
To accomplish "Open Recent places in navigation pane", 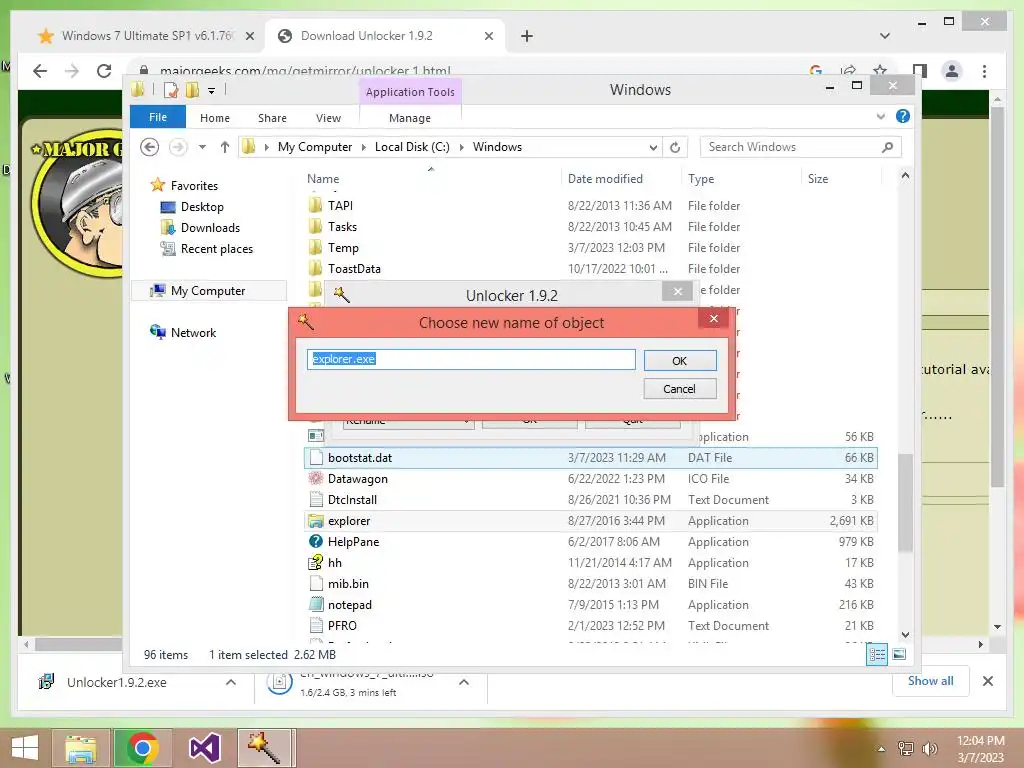I will (217, 249).
